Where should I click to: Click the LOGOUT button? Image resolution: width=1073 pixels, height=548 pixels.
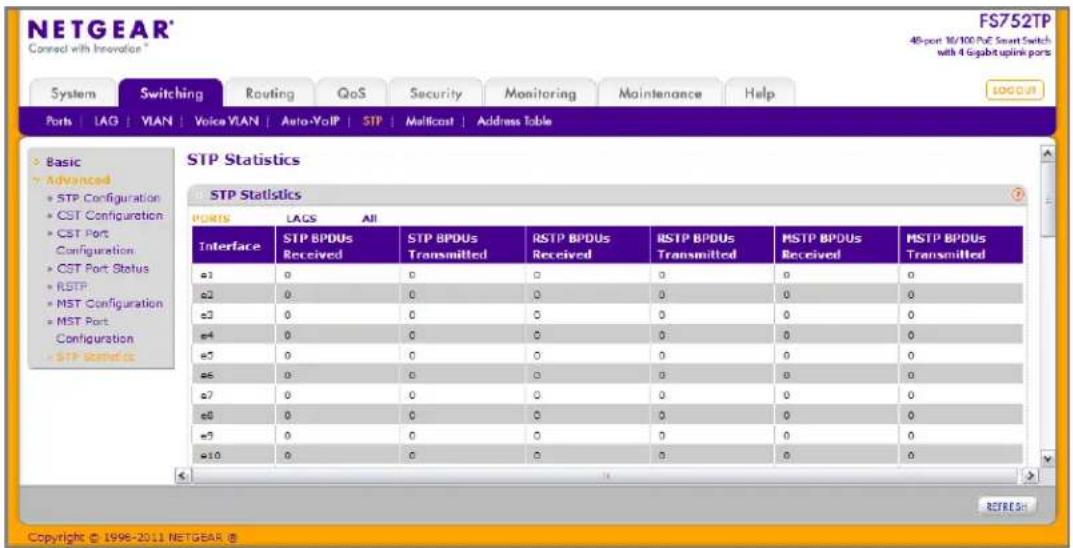coord(1015,90)
